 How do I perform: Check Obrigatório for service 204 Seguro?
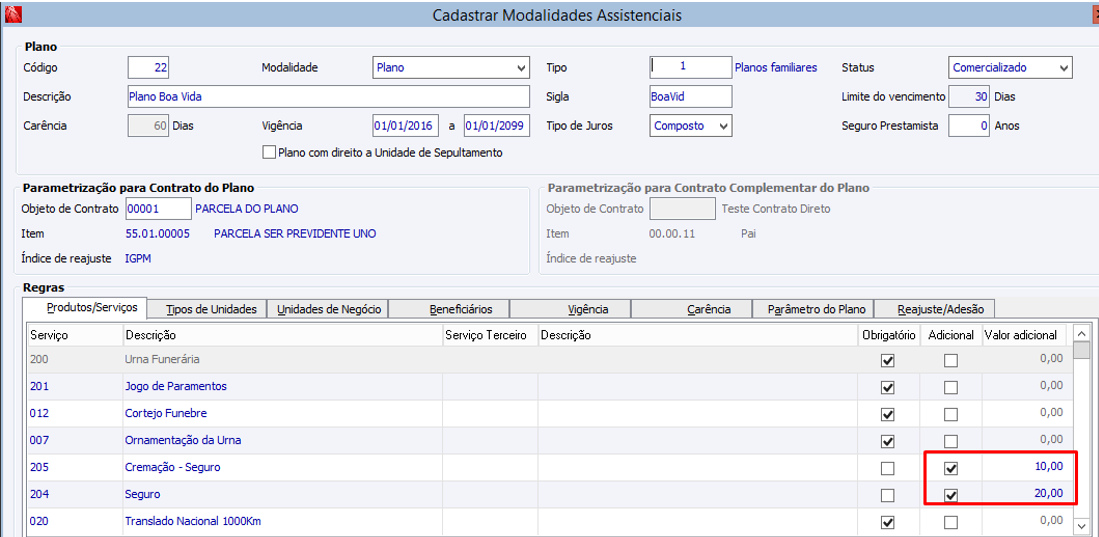pyautogui.click(x=887, y=495)
